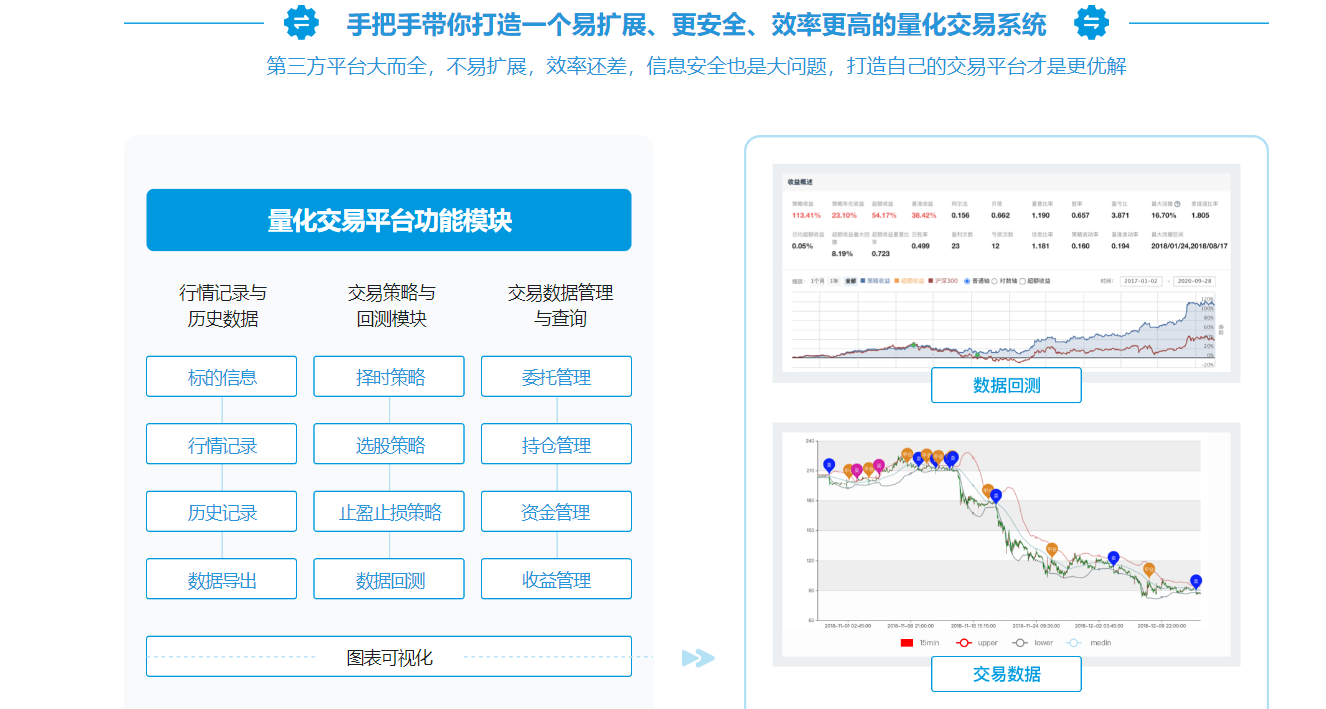
Task: Click the start date field 2017-01-02
Action: coord(1141,281)
